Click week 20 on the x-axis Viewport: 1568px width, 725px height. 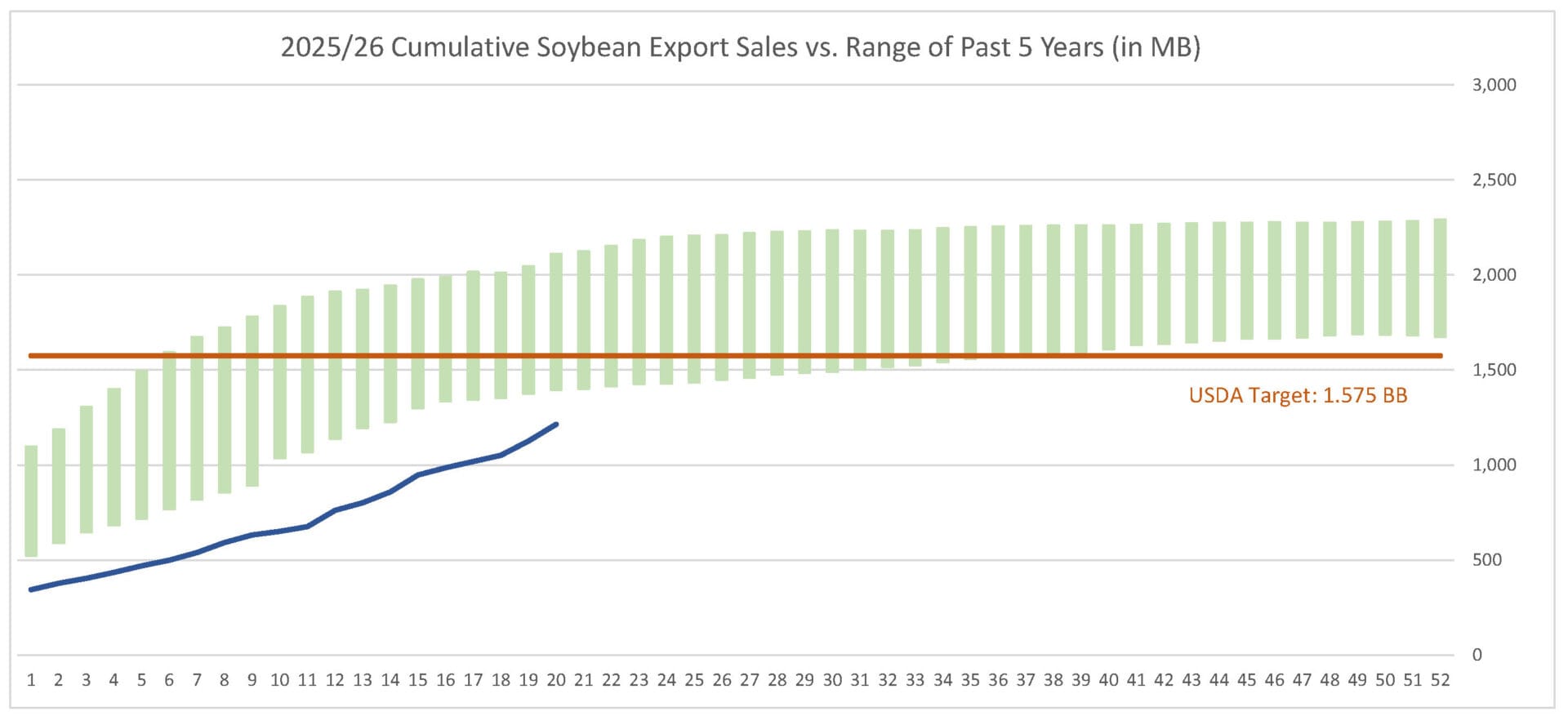pos(555,680)
